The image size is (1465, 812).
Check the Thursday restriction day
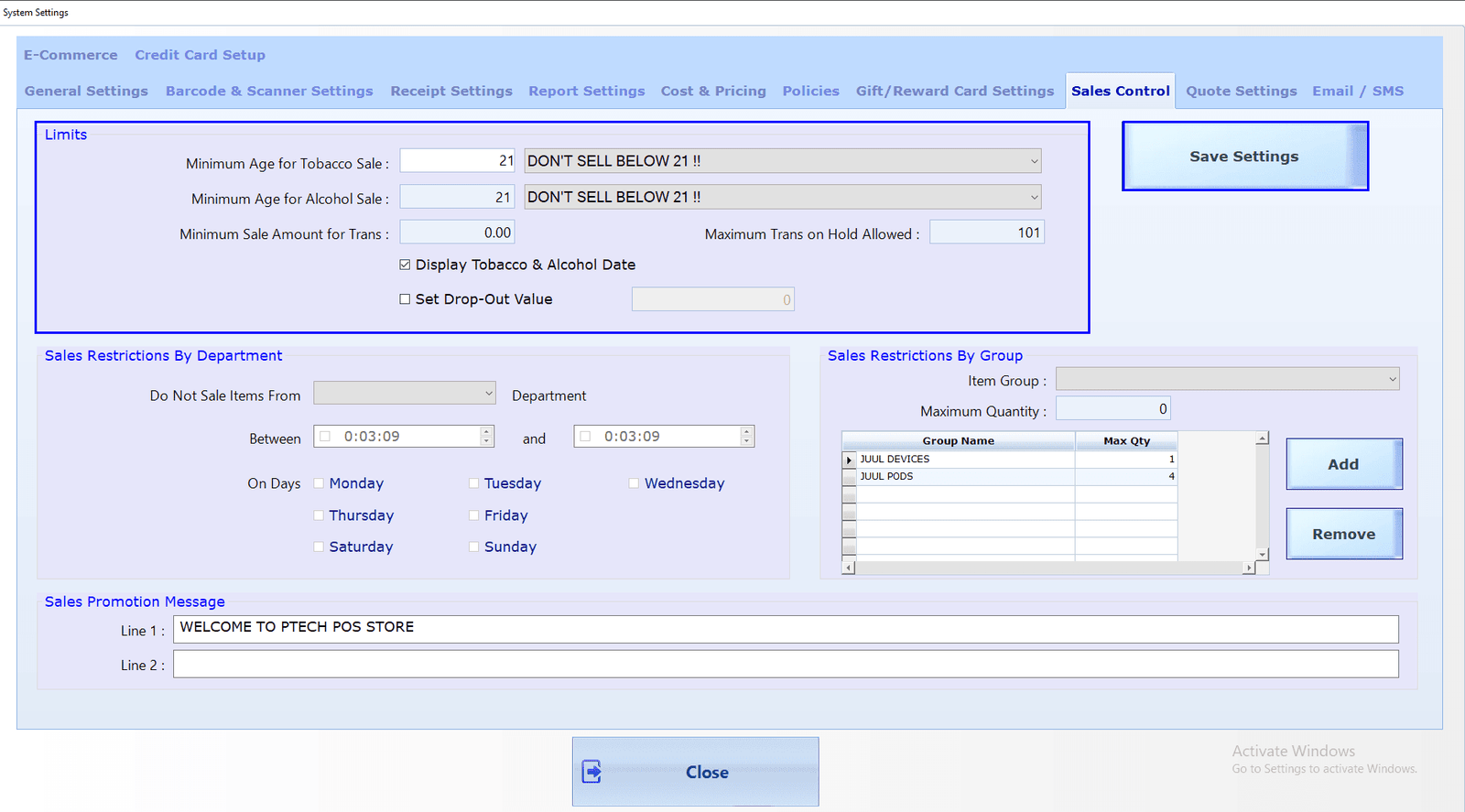(319, 515)
